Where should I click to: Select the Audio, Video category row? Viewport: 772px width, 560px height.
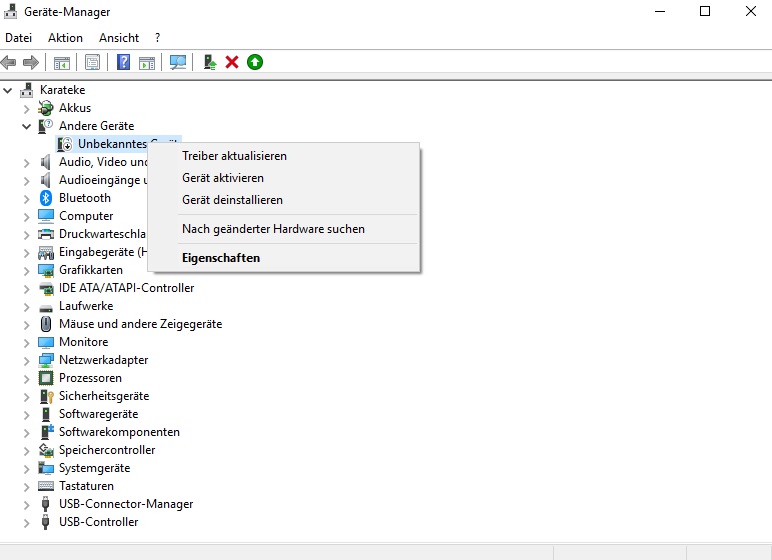[103, 162]
